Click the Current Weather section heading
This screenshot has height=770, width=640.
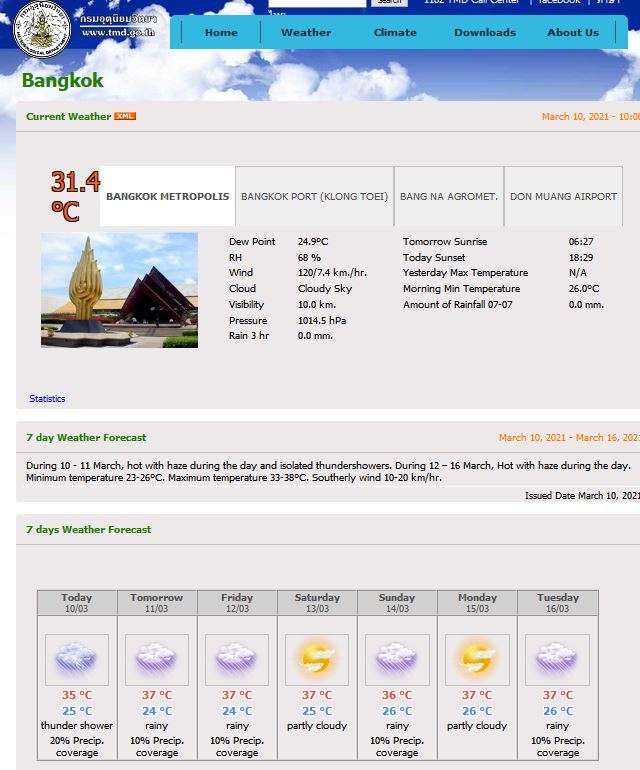coord(69,116)
